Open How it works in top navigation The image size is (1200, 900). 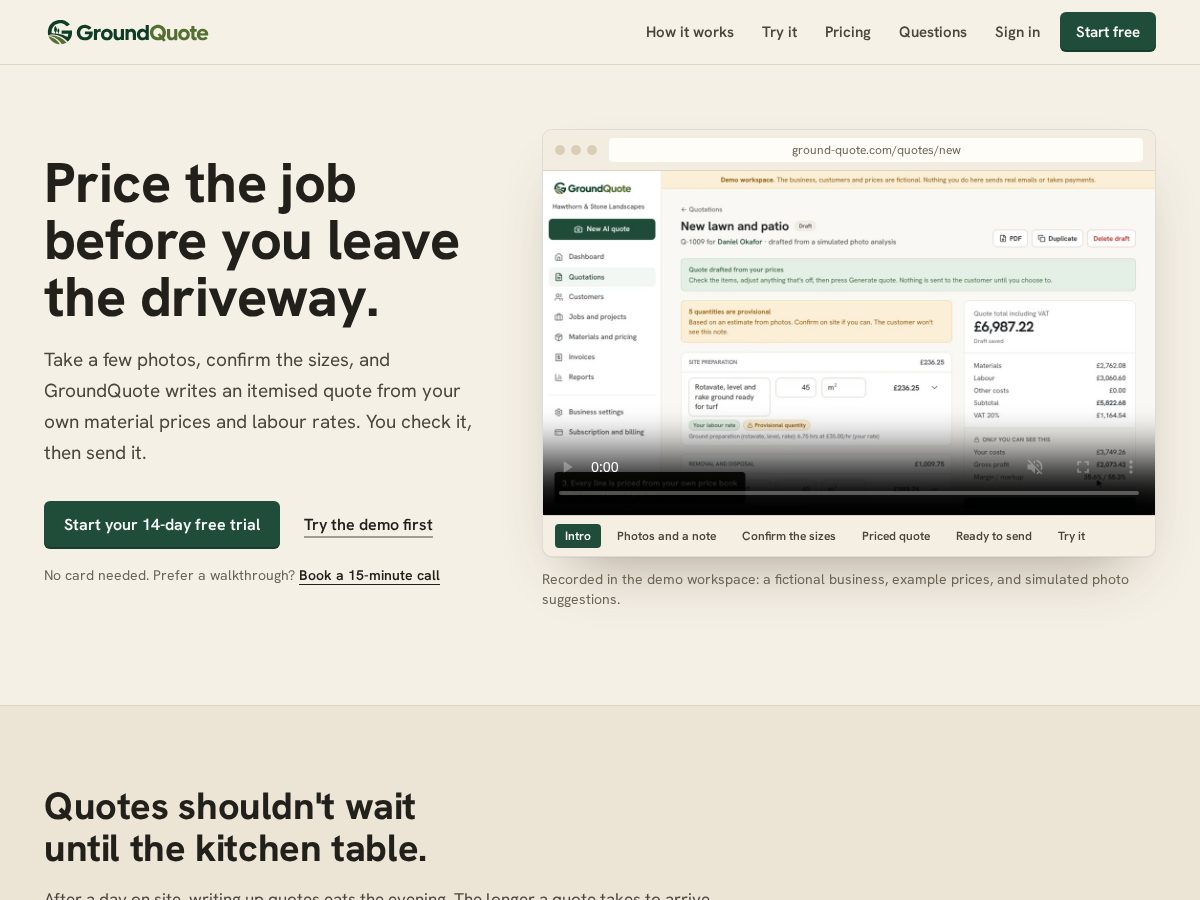pyautogui.click(x=690, y=32)
